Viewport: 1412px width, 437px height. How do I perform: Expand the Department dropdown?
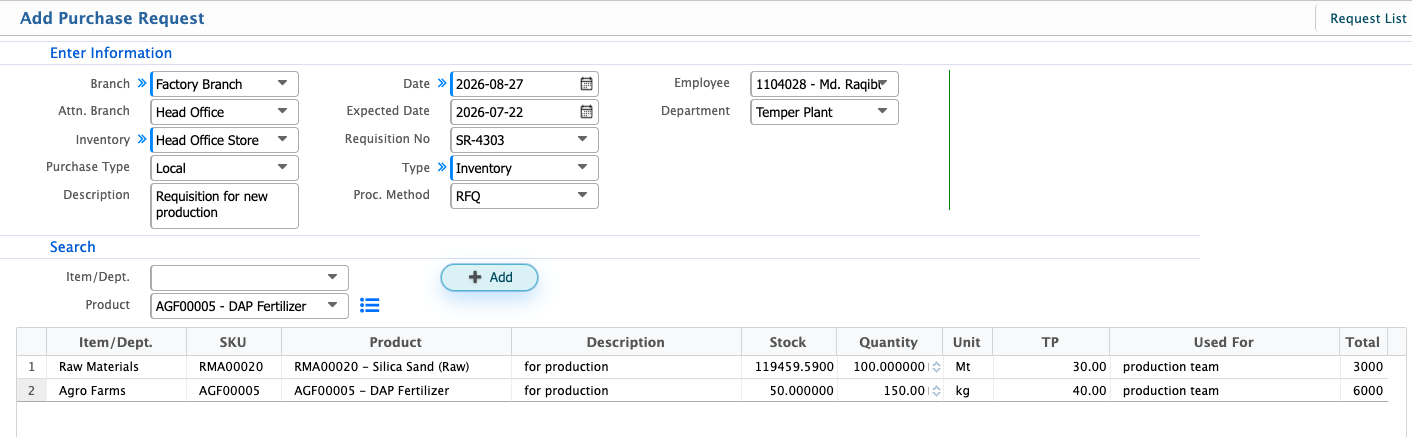(883, 112)
